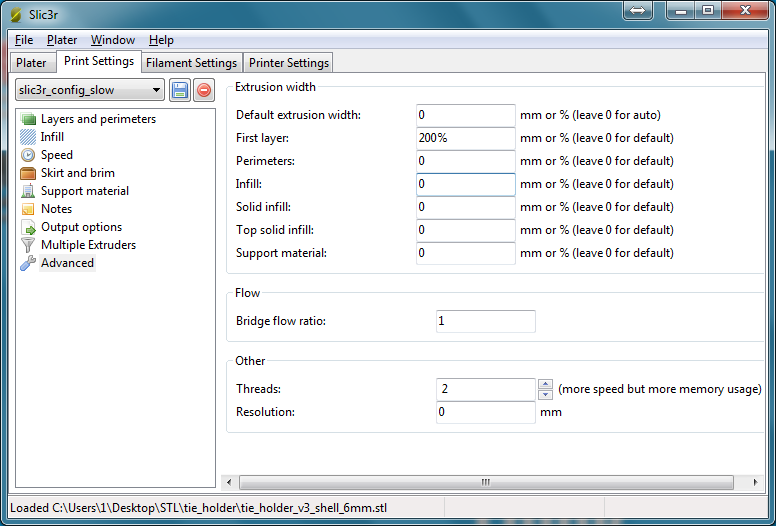
Task: Open the Window menu
Action: [113, 40]
